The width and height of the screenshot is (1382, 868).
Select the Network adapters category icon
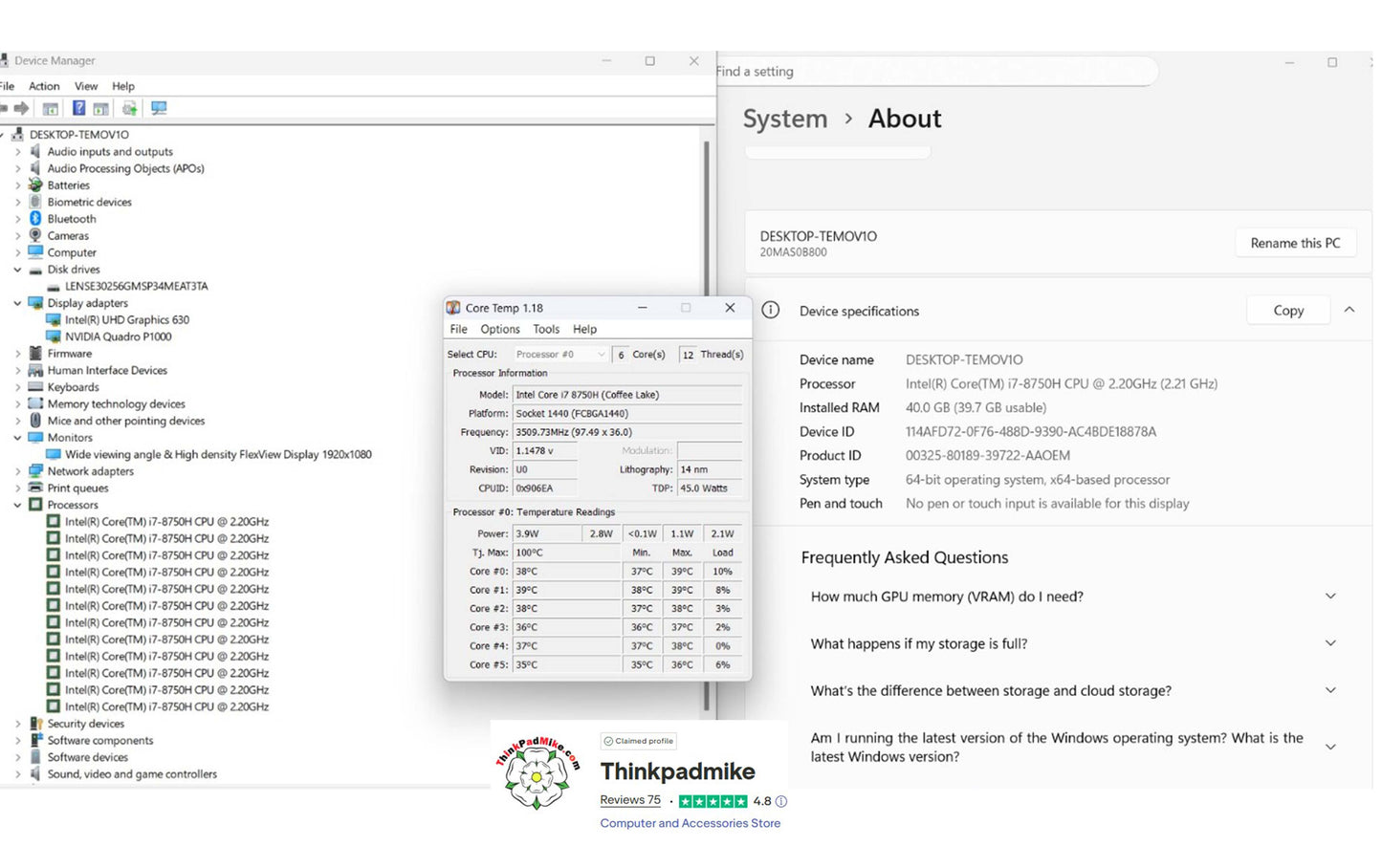click(35, 471)
